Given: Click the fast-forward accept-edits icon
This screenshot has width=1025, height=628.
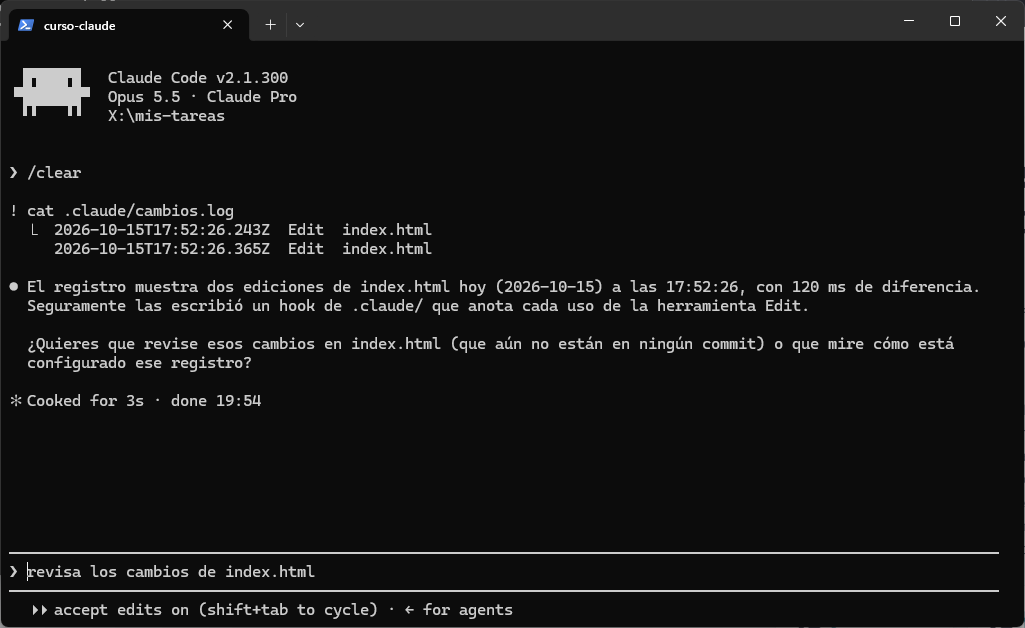Looking at the screenshot, I should pyautogui.click(x=39, y=610).
